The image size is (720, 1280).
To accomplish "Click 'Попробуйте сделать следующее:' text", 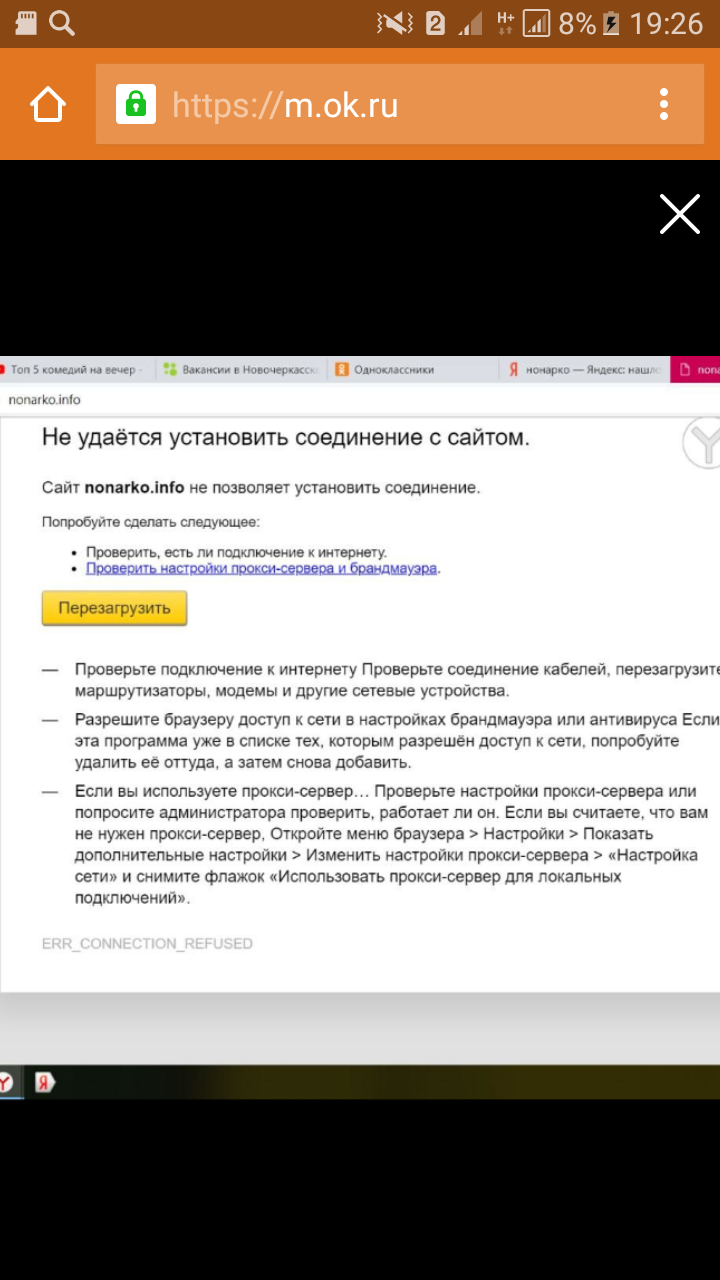I will 150,521.
